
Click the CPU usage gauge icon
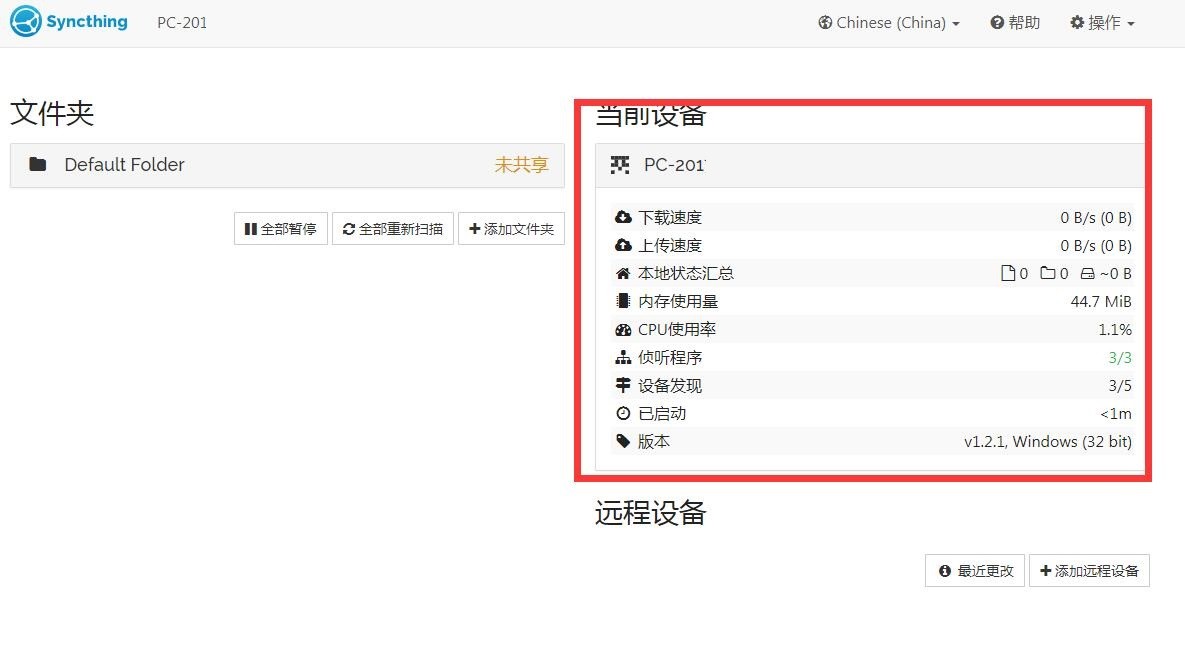click(623, 329)
